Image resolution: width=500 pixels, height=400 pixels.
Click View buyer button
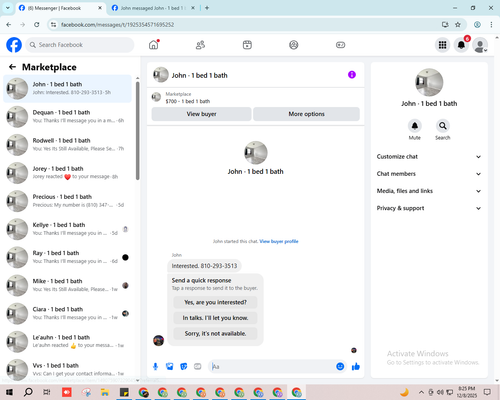coord(201,114)
